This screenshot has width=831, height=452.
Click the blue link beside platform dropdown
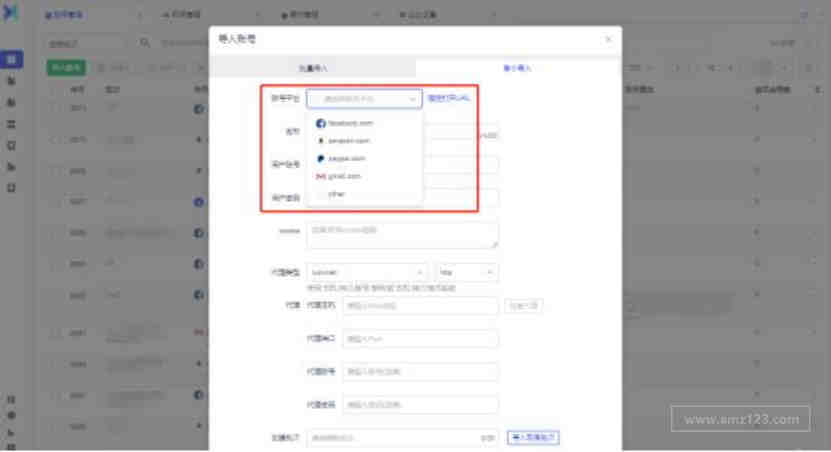point(448,98)
